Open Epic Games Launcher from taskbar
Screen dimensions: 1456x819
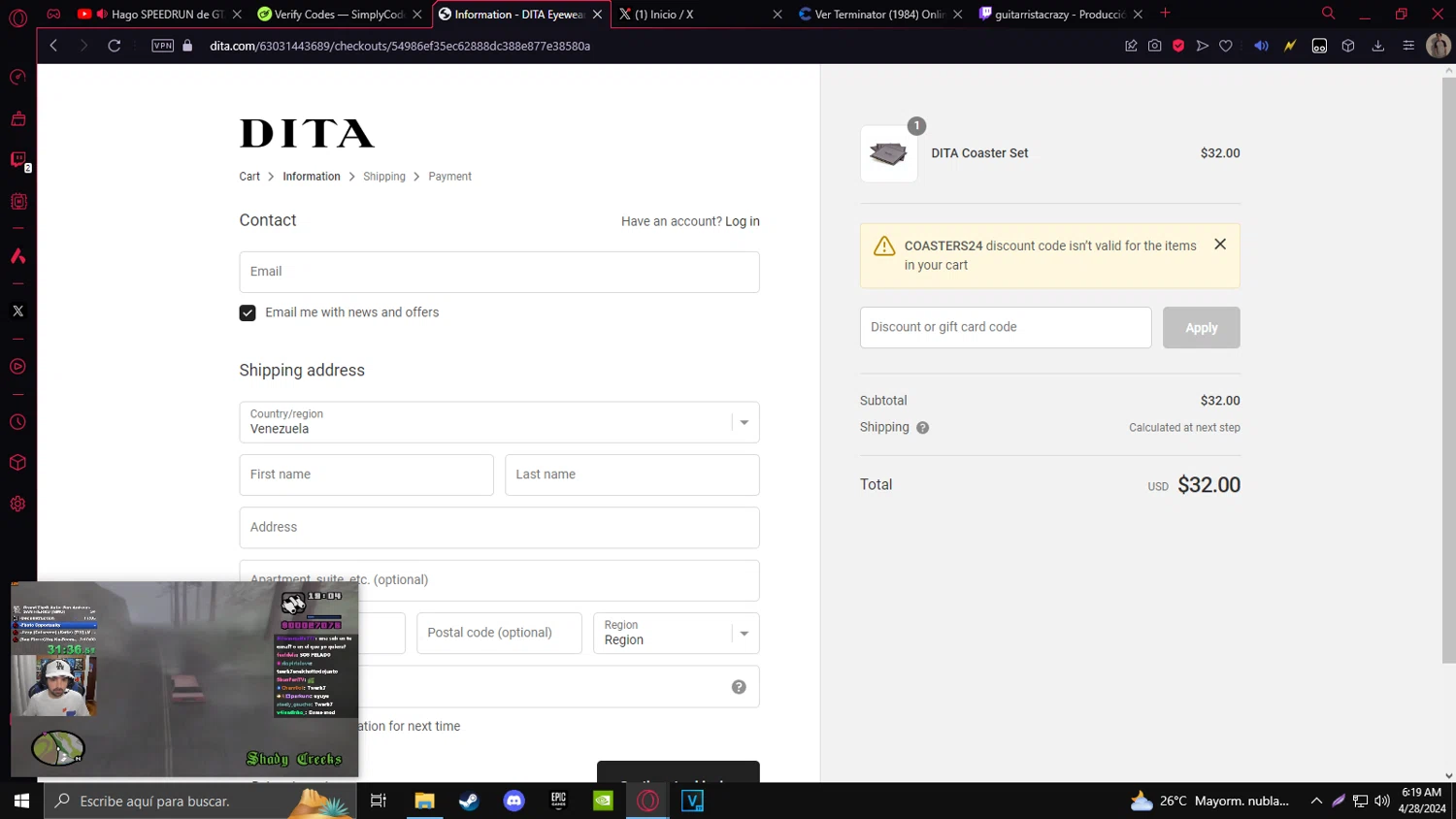(558, 801)
